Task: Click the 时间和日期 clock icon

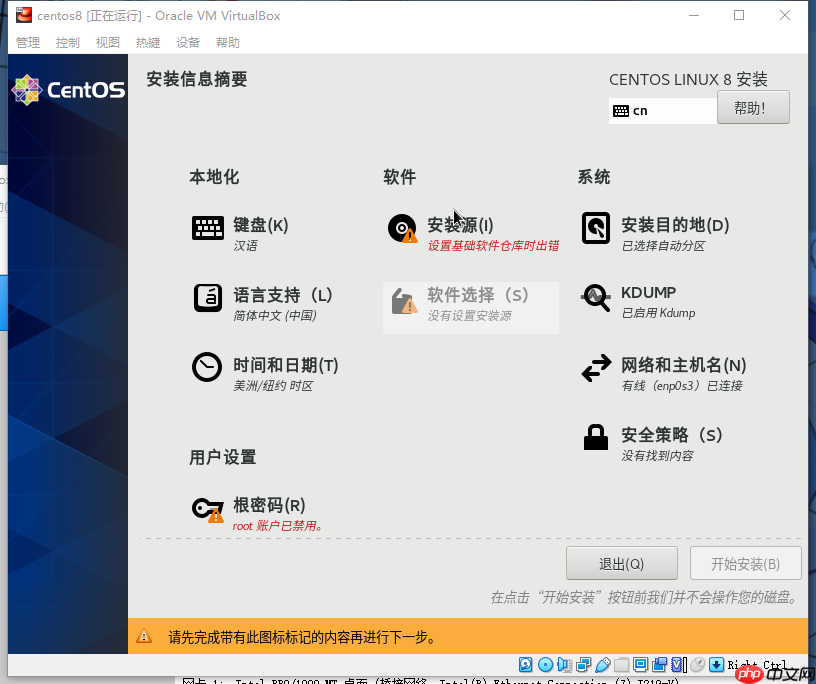Action: (x=208, y=368)
